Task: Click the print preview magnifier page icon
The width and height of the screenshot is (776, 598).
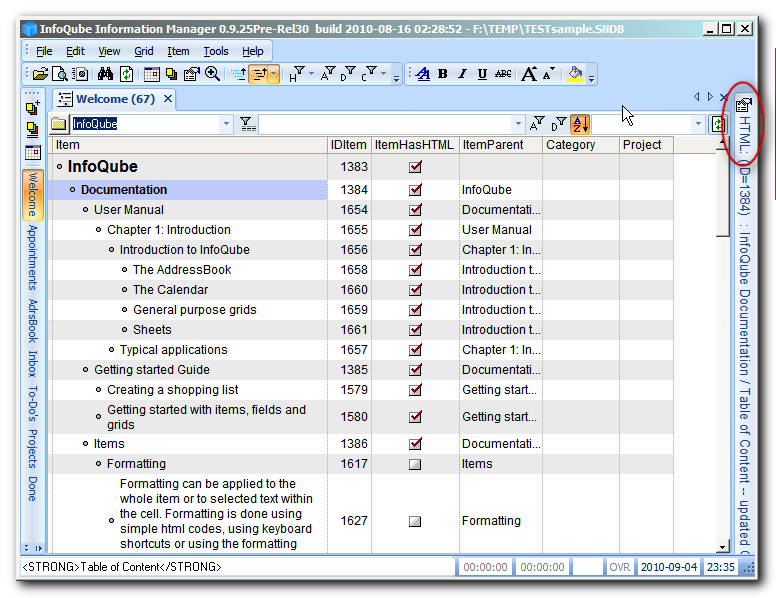Action: pos(60,74)
